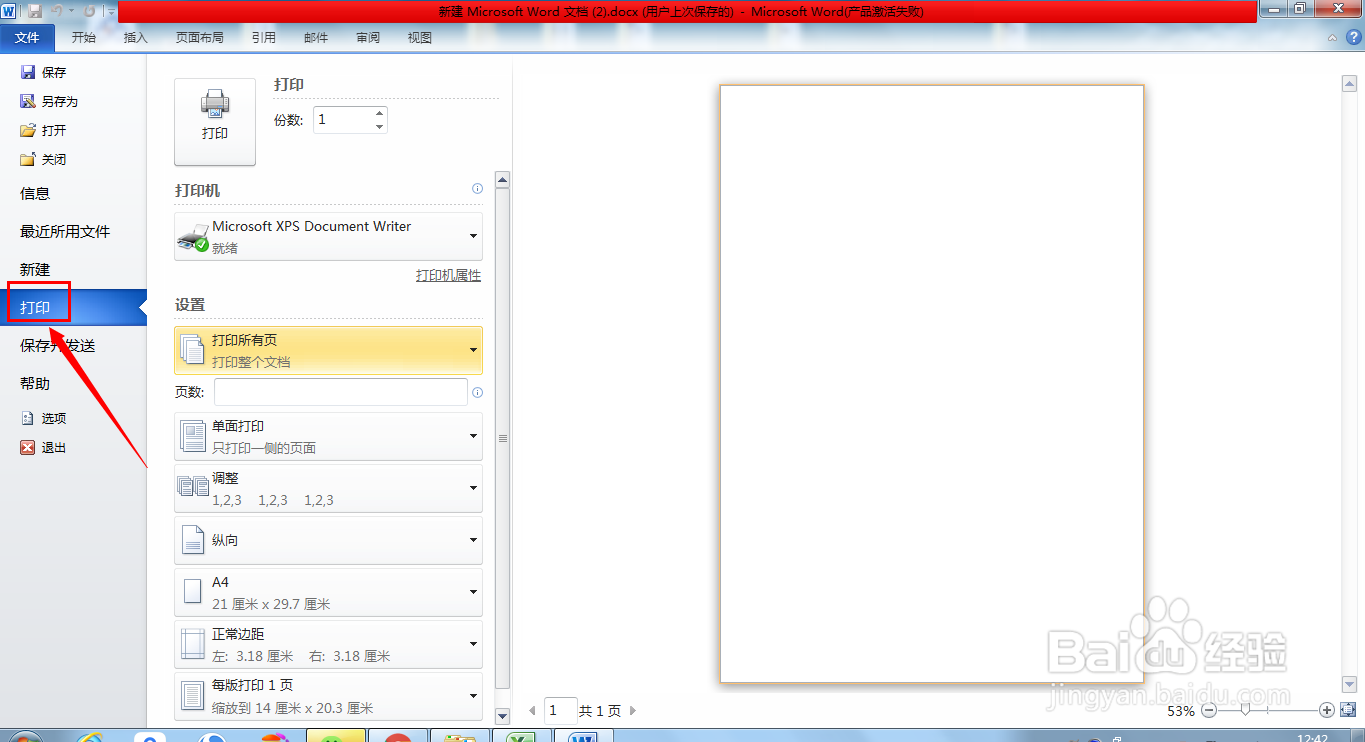The height and width of the screenshot is (742, 1365).
Task: Click the 页数 pages input field
Action: pos(341,392)
